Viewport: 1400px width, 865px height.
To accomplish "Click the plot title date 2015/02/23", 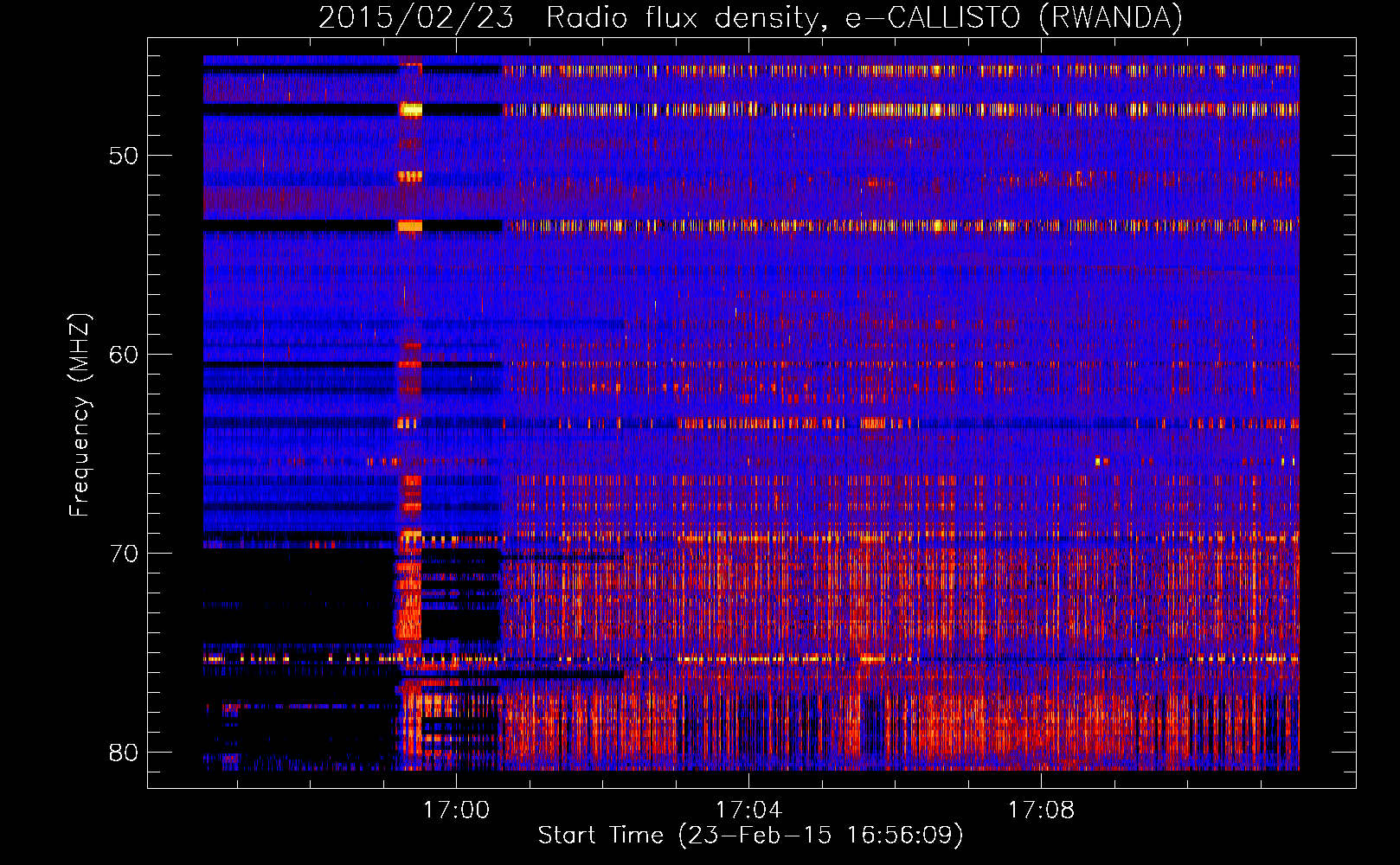I will [416, 18].
